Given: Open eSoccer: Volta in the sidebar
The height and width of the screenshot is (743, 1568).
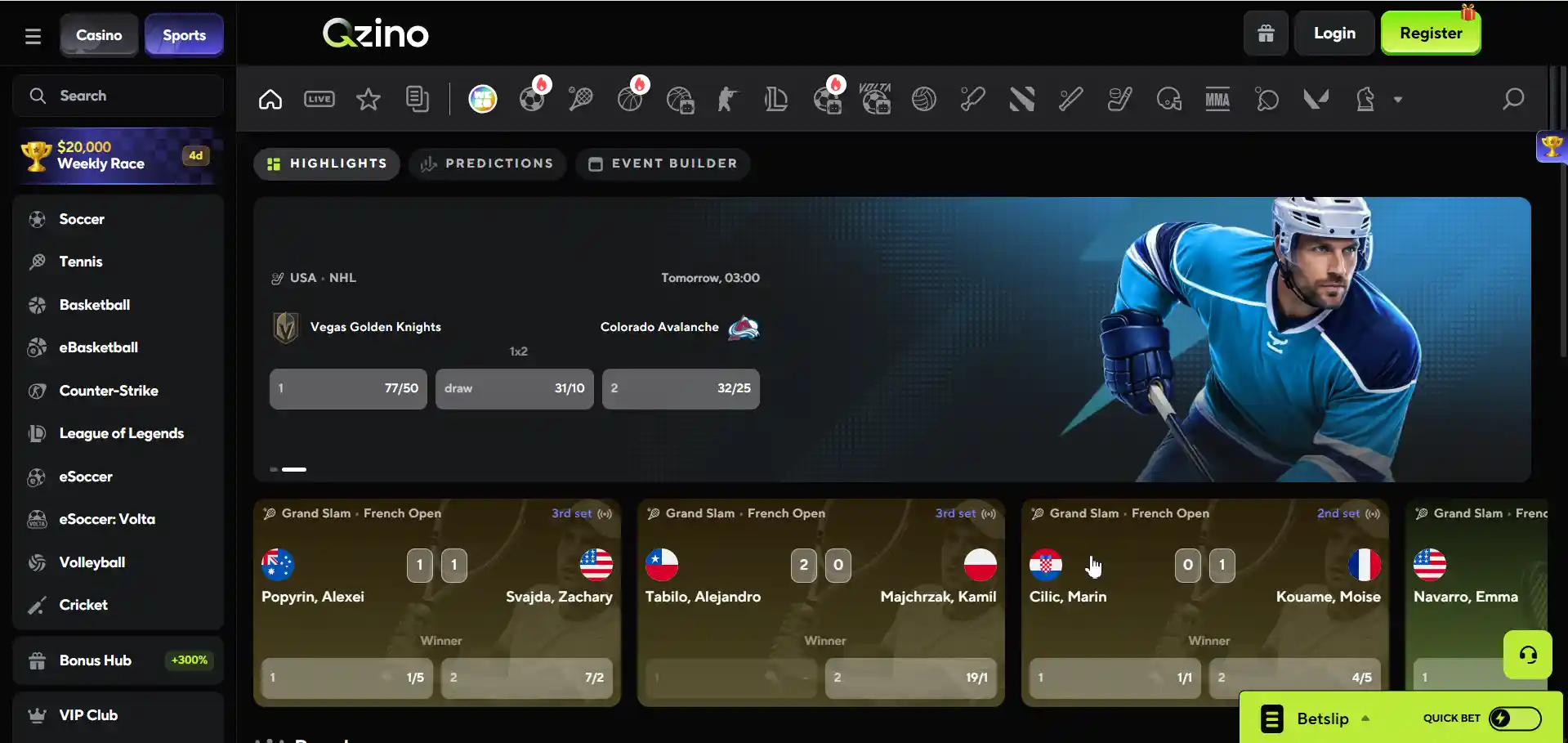Looking at the screenshot, I should [118, 519].
